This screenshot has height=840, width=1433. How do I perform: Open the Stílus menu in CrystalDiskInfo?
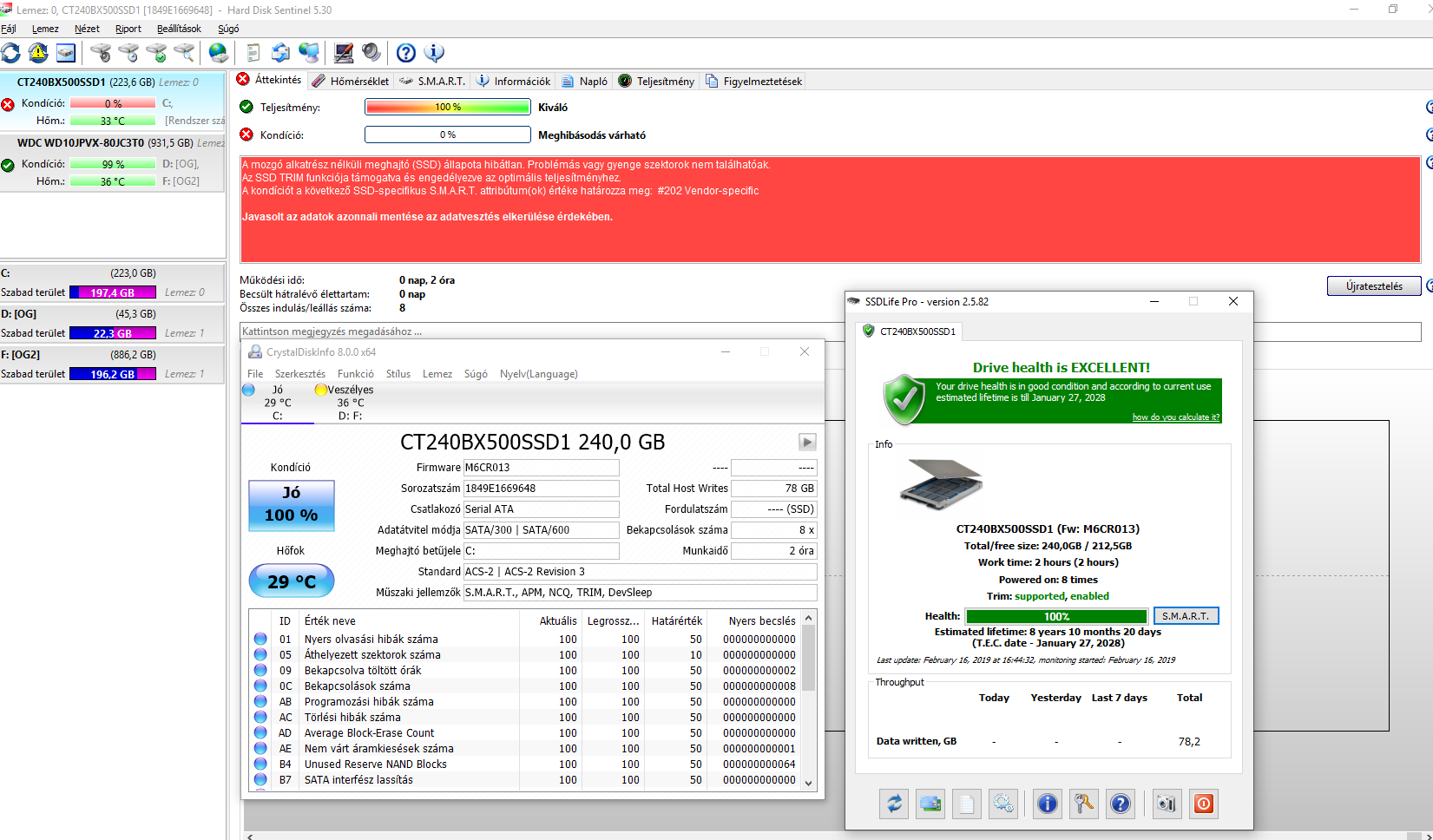click(398, 374)
